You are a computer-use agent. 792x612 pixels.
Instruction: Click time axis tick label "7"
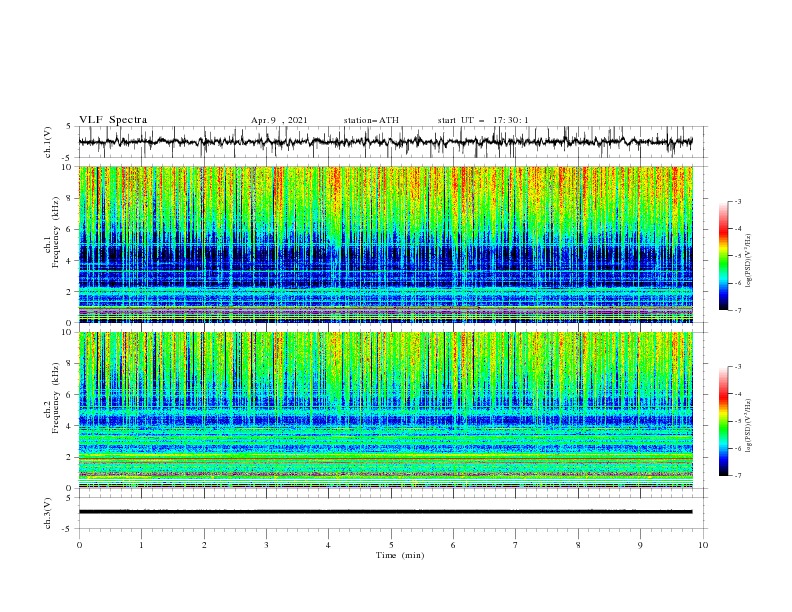516,545
